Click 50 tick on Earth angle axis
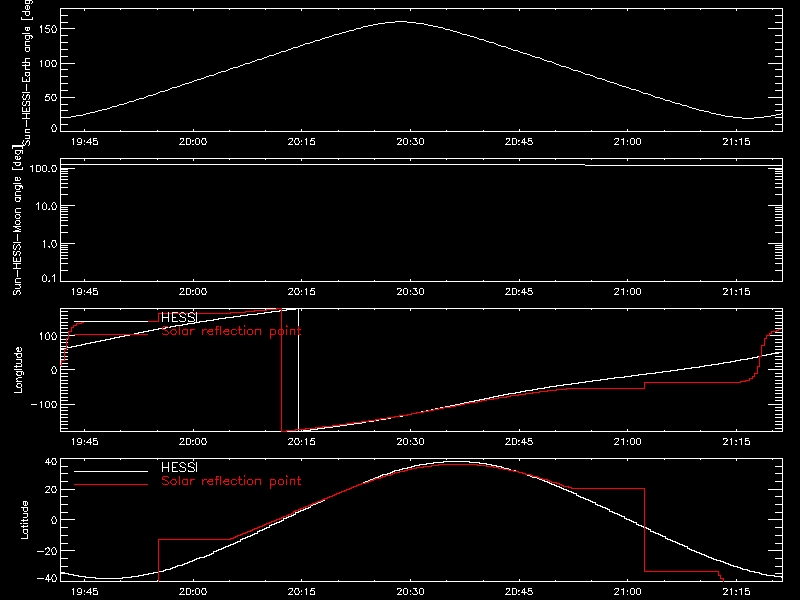The width and height of the screenshot is (800, 600). tap(51, 97)
